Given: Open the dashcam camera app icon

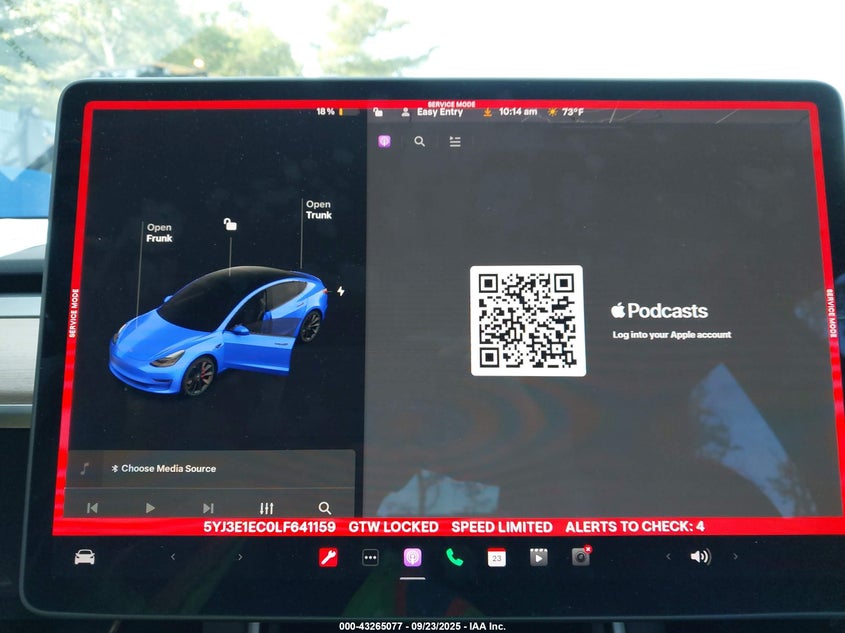Looking at the screenshot, I should (x=580, y=556).
